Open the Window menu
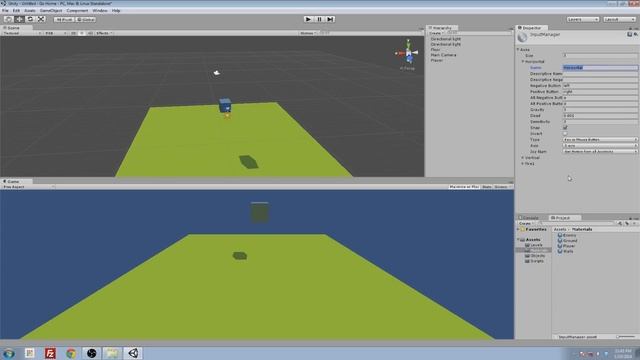This screenshot has height=360, width=640. (100, 11)
